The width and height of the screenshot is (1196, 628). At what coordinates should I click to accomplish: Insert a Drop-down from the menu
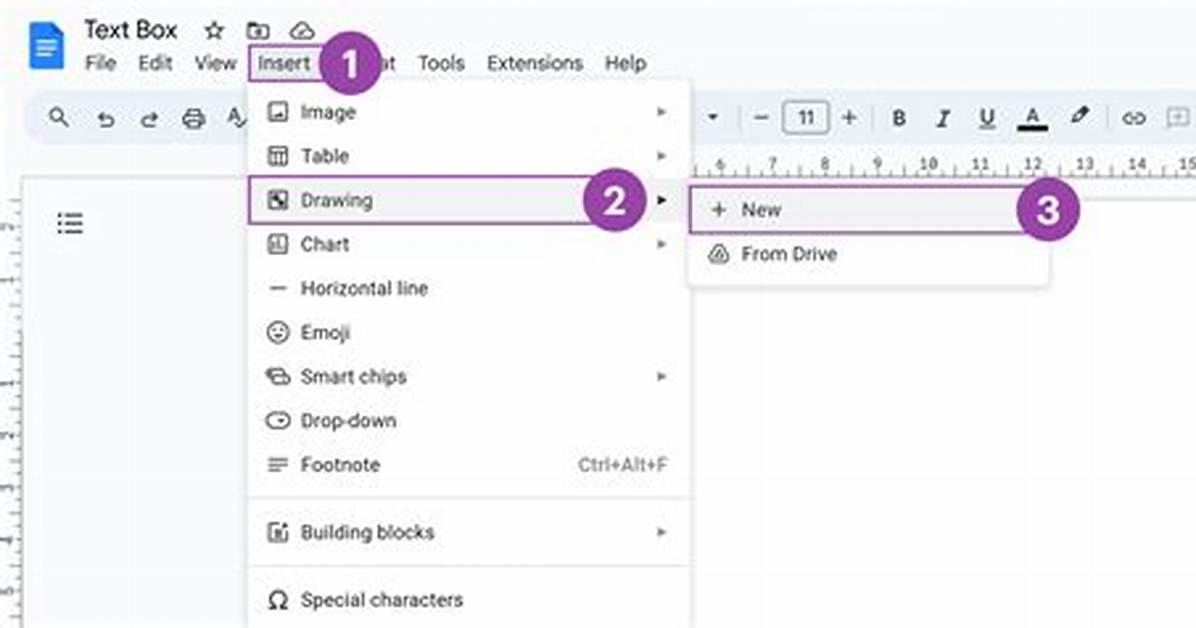[x=469, y=420]
